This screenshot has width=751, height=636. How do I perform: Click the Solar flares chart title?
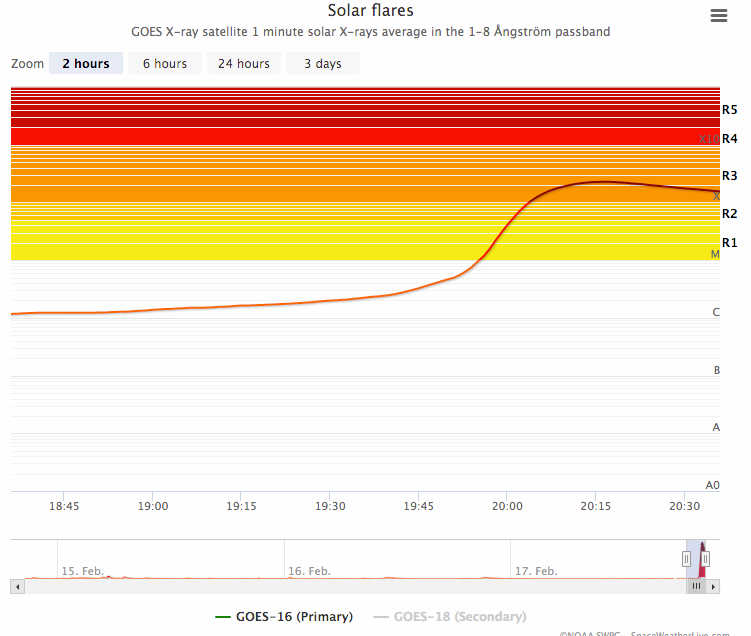tap(370, 11)
